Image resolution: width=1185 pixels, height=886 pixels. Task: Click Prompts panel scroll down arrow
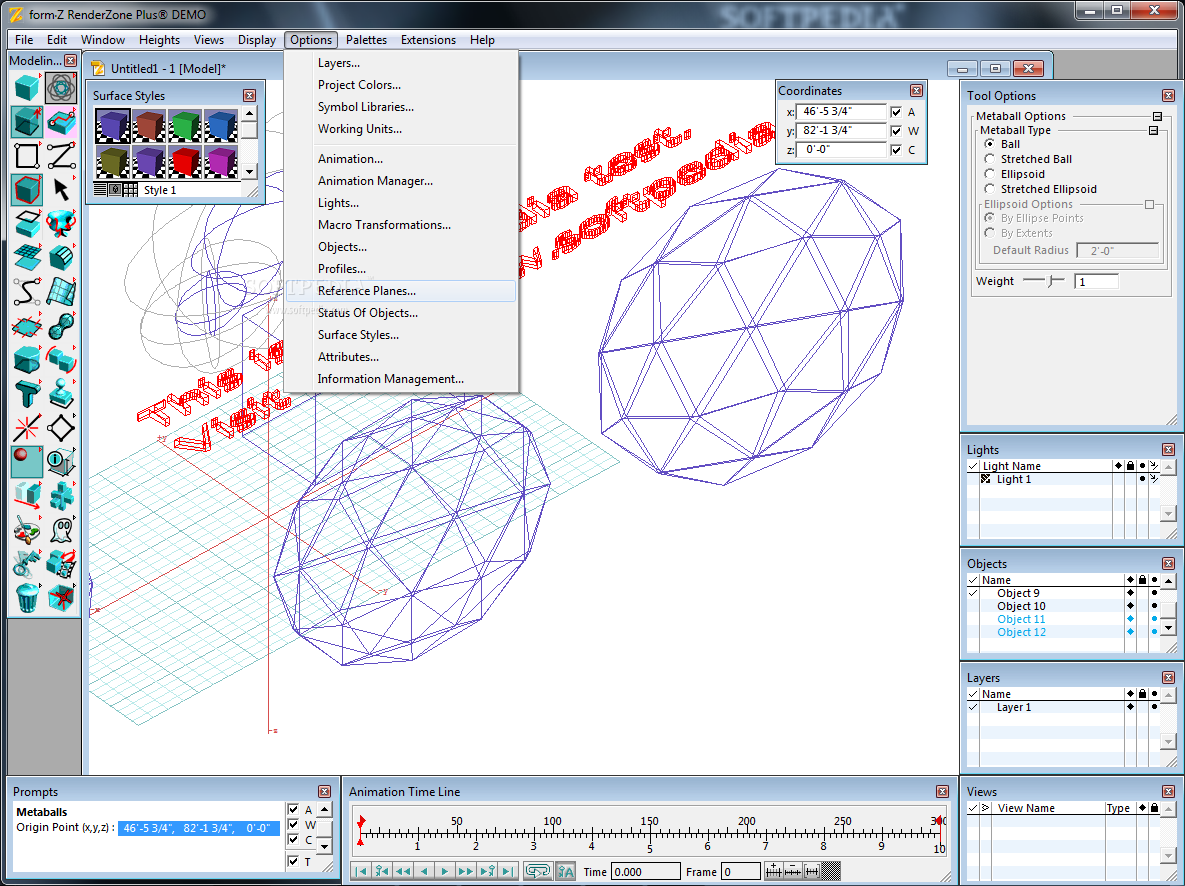pyautogui.click(x=324, y=847)
